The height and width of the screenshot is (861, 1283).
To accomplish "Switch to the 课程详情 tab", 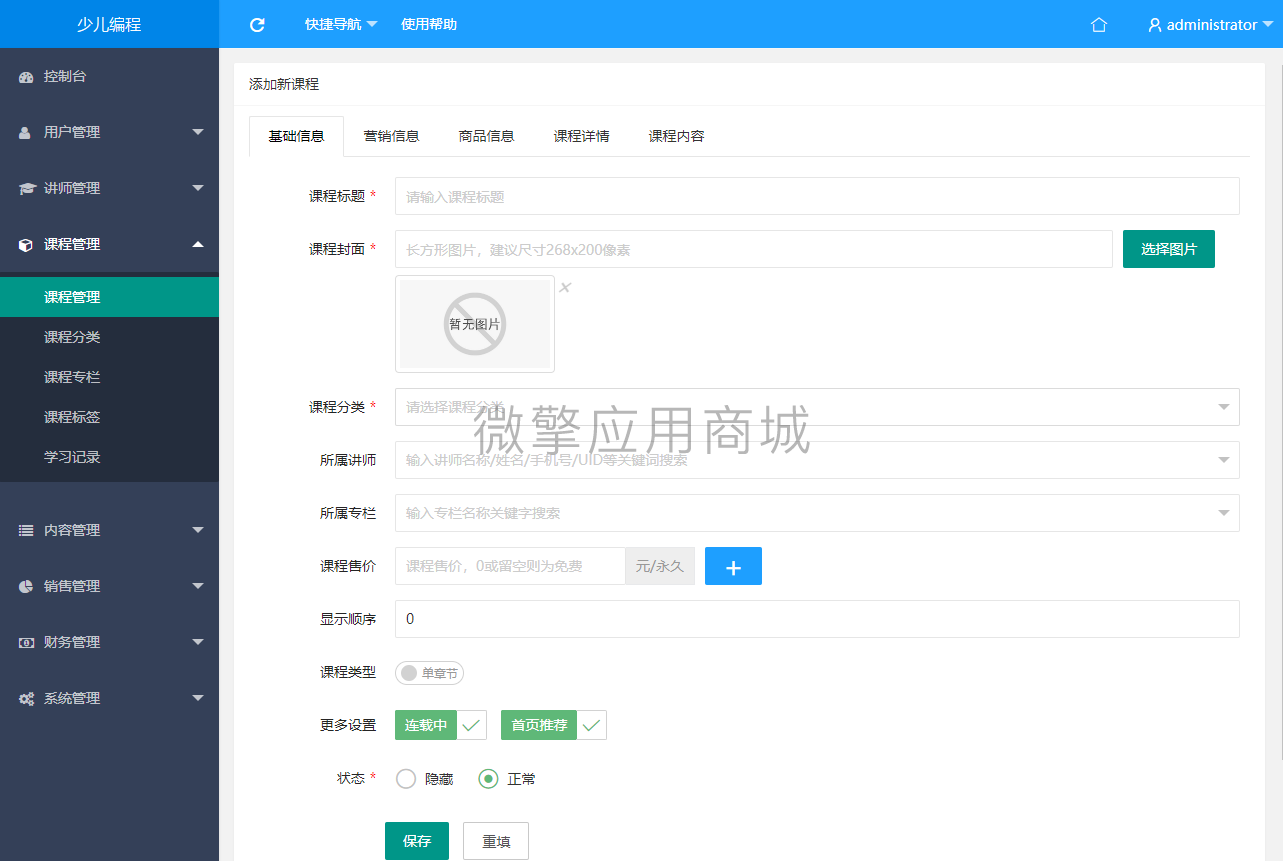I will tap(581, 136).
